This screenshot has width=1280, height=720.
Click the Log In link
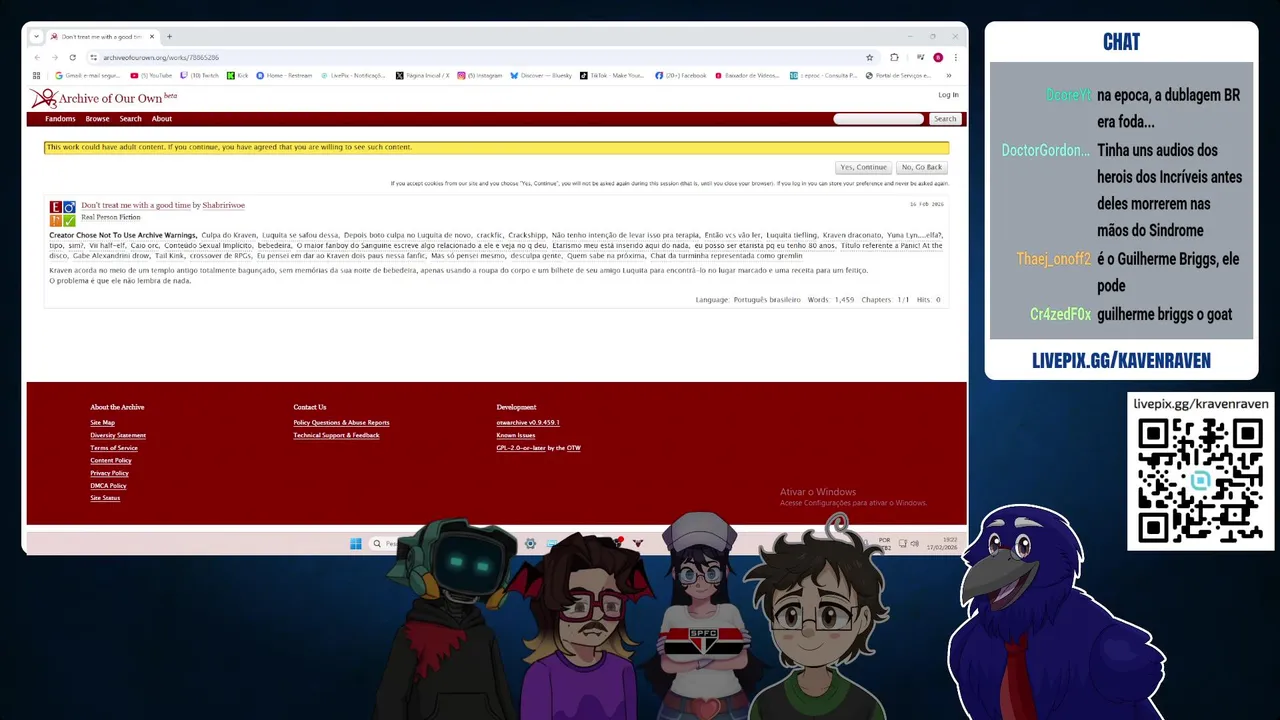coord(948,95)
